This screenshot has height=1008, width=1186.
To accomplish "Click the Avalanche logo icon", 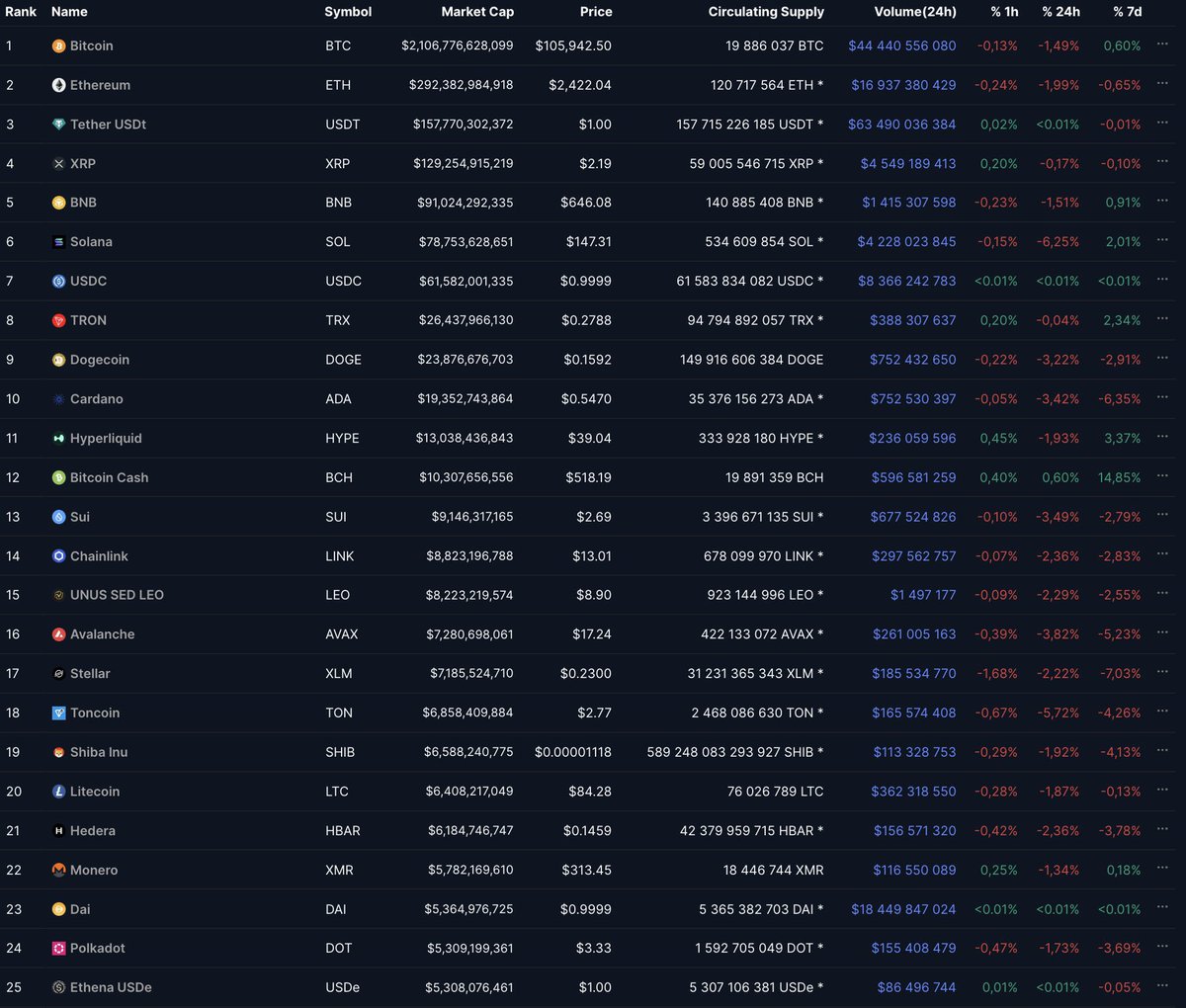I will pyautogui.click(x=58, y=634).
